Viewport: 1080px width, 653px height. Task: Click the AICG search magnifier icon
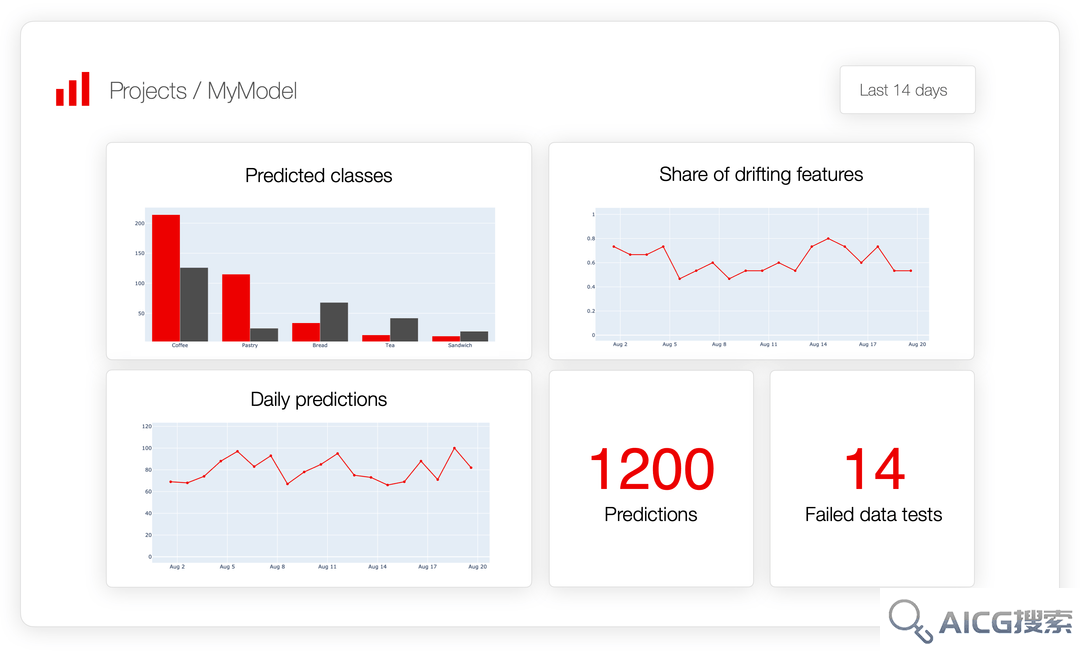[909, 621]
